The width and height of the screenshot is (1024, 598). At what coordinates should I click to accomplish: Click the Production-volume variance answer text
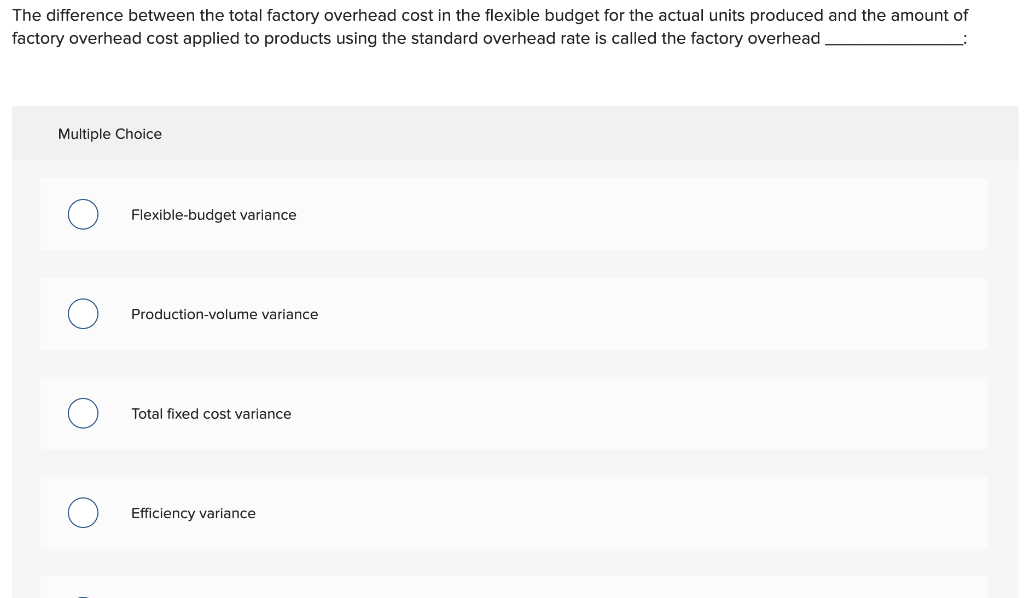224,314
